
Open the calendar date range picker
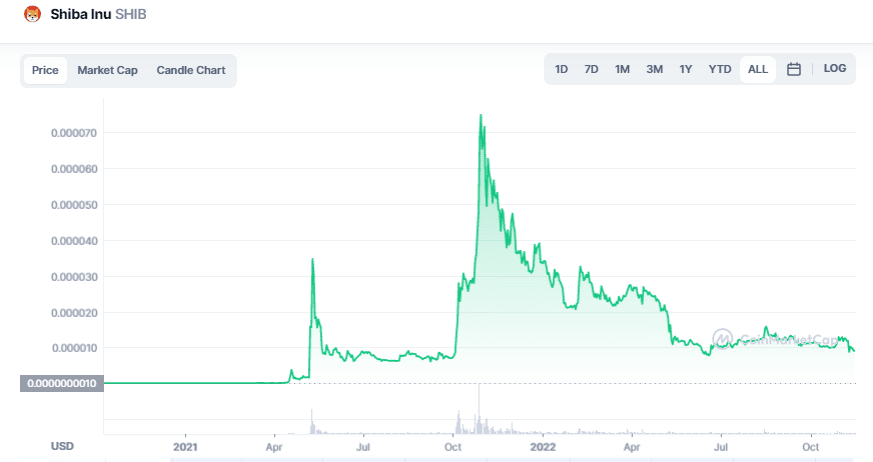pos(793,69)
